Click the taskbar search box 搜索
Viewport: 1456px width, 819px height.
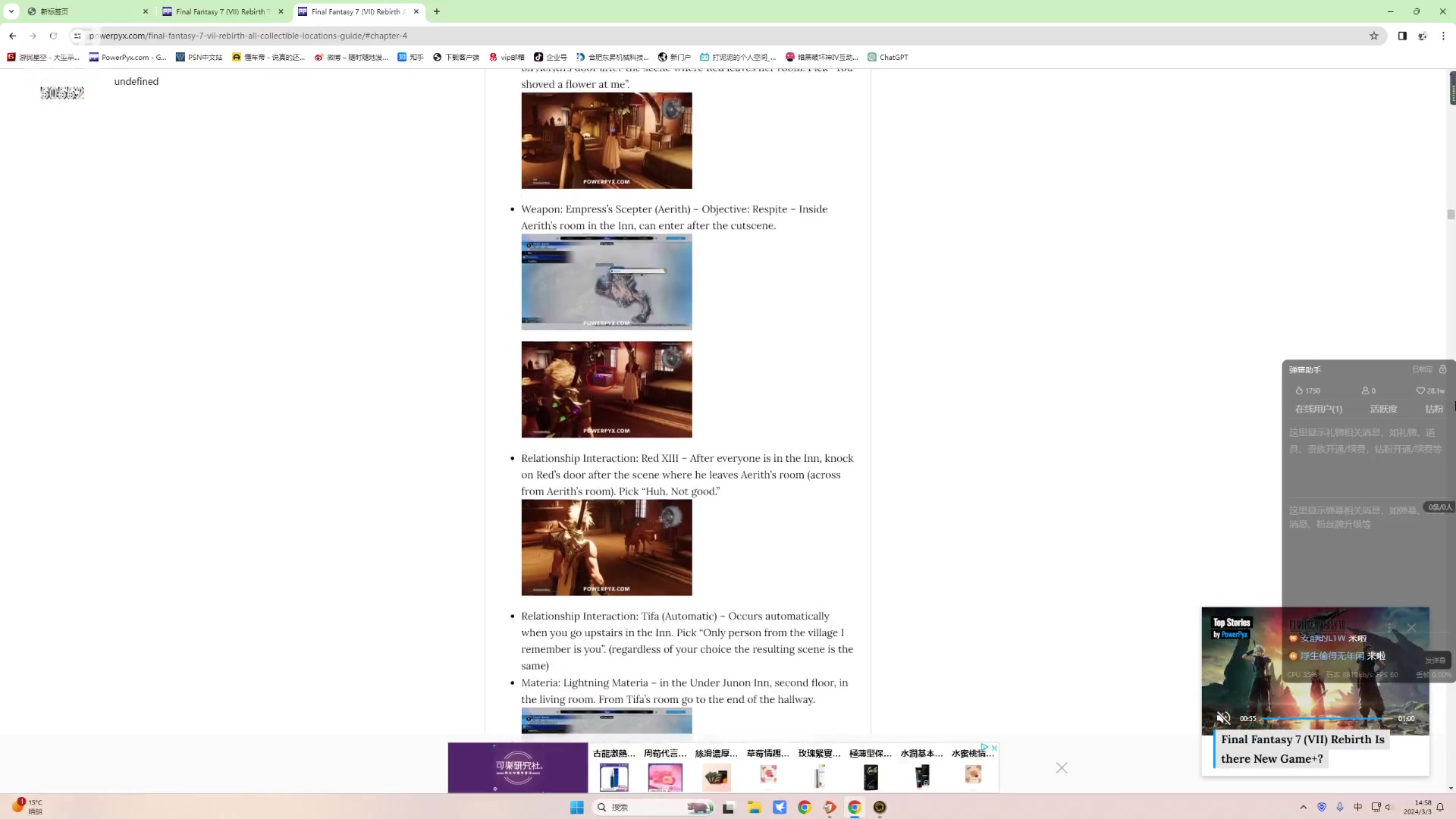[x=653, y=807]
